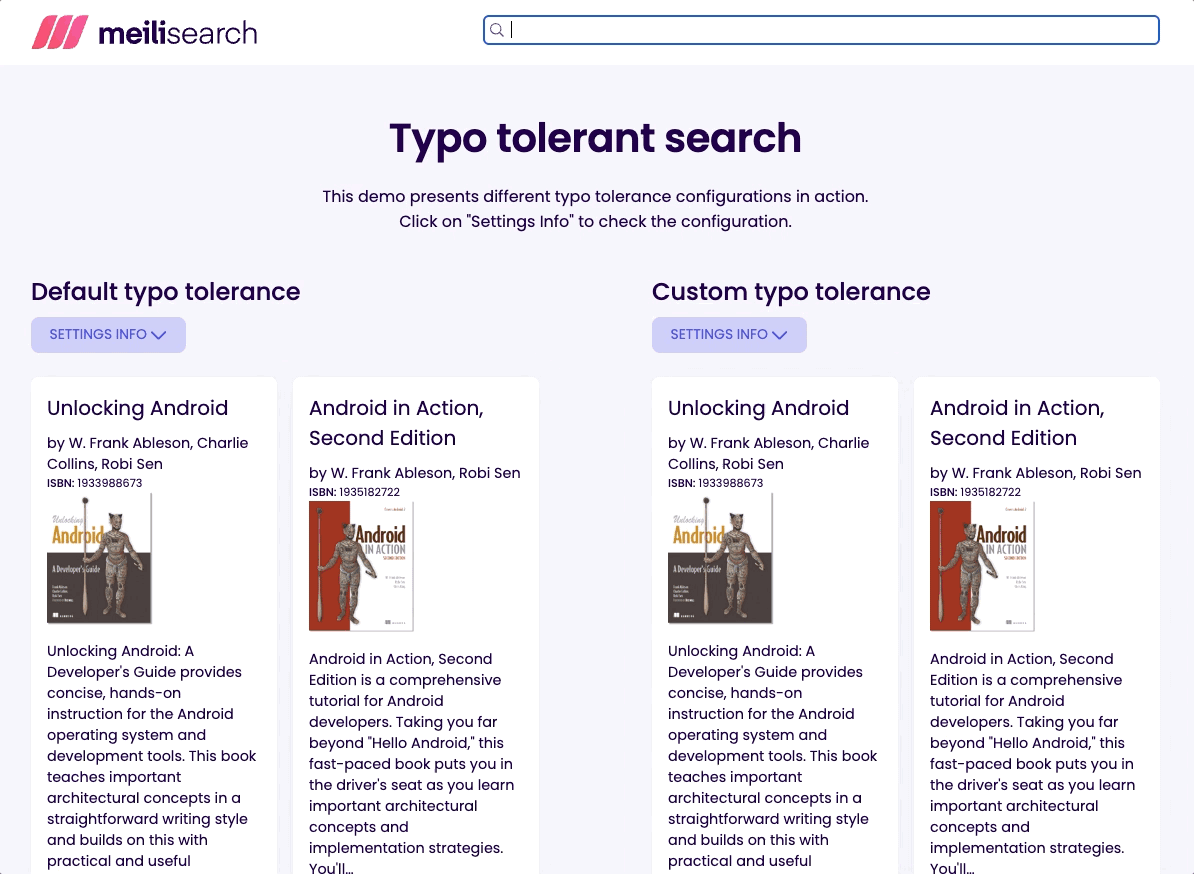This screenshot has width=1194, height=874.
Task: Click the Typo tolerant search heading
Action: pos(595,138)
